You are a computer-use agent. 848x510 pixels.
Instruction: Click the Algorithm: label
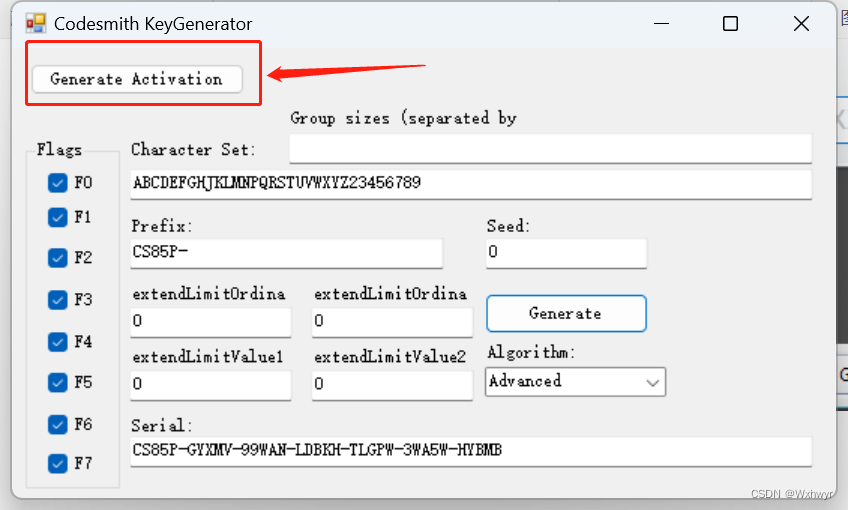click(x=531, y=353)
